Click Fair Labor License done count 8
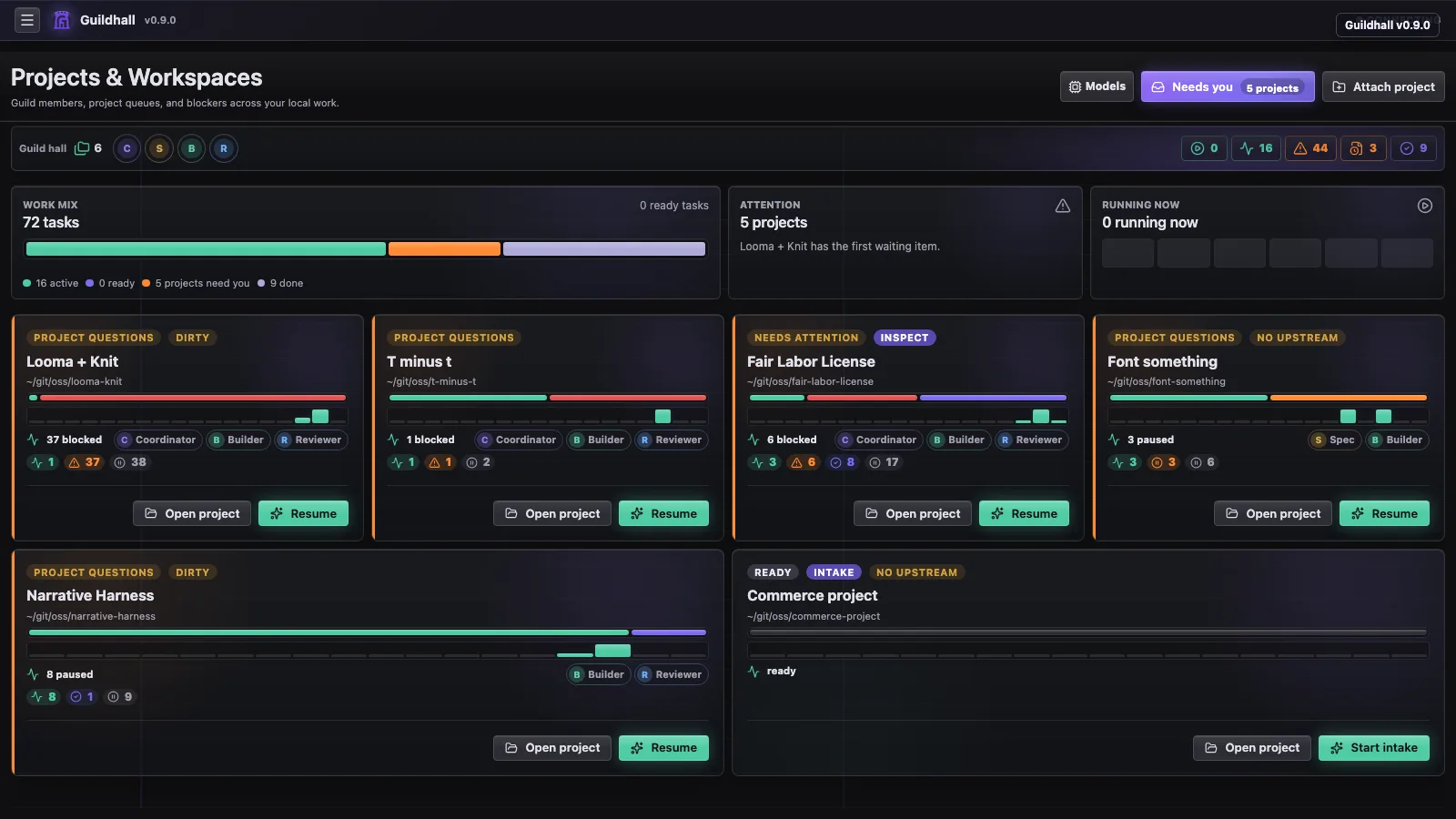This screenshot has height=819, width=1456. pyautogui.click(x=843, y=462)
